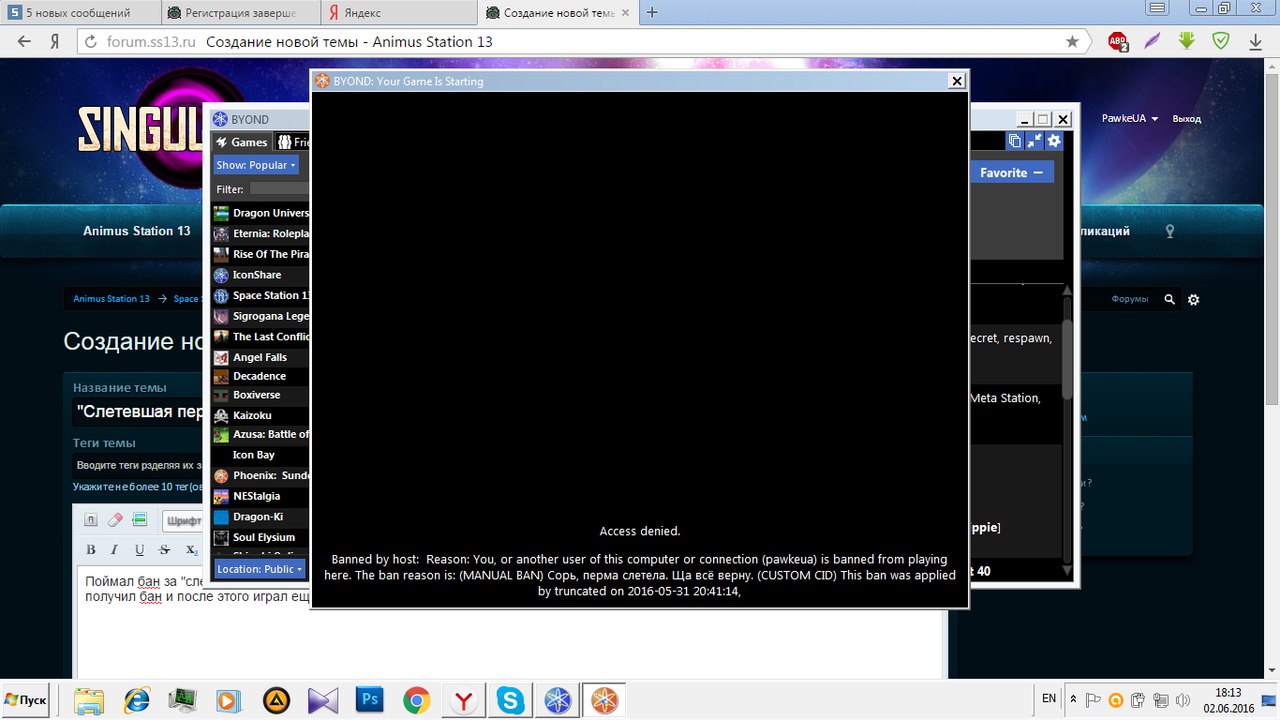Toggle the editor source mode switch
The image size is (1280, 720).
click(90, 520)
